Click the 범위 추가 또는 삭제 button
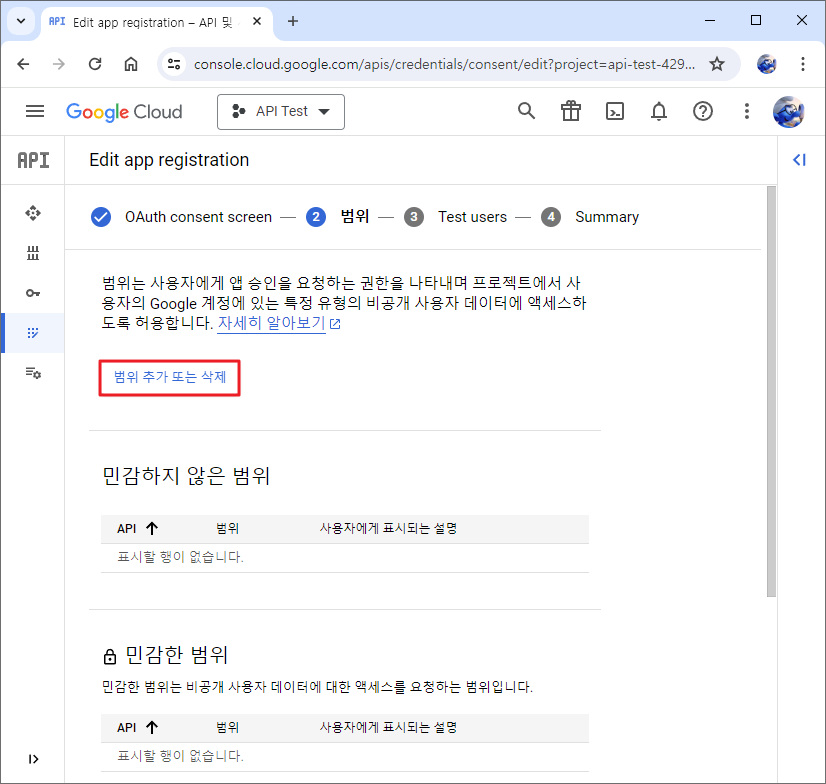Viewport: 826px width, 784px height. point(170,377)
